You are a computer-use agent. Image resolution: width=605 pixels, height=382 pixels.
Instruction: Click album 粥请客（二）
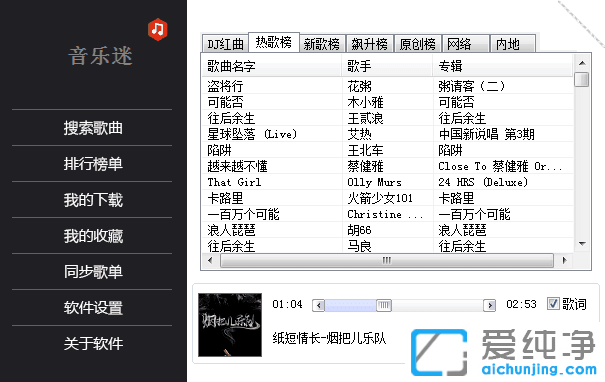pos(471,86)
